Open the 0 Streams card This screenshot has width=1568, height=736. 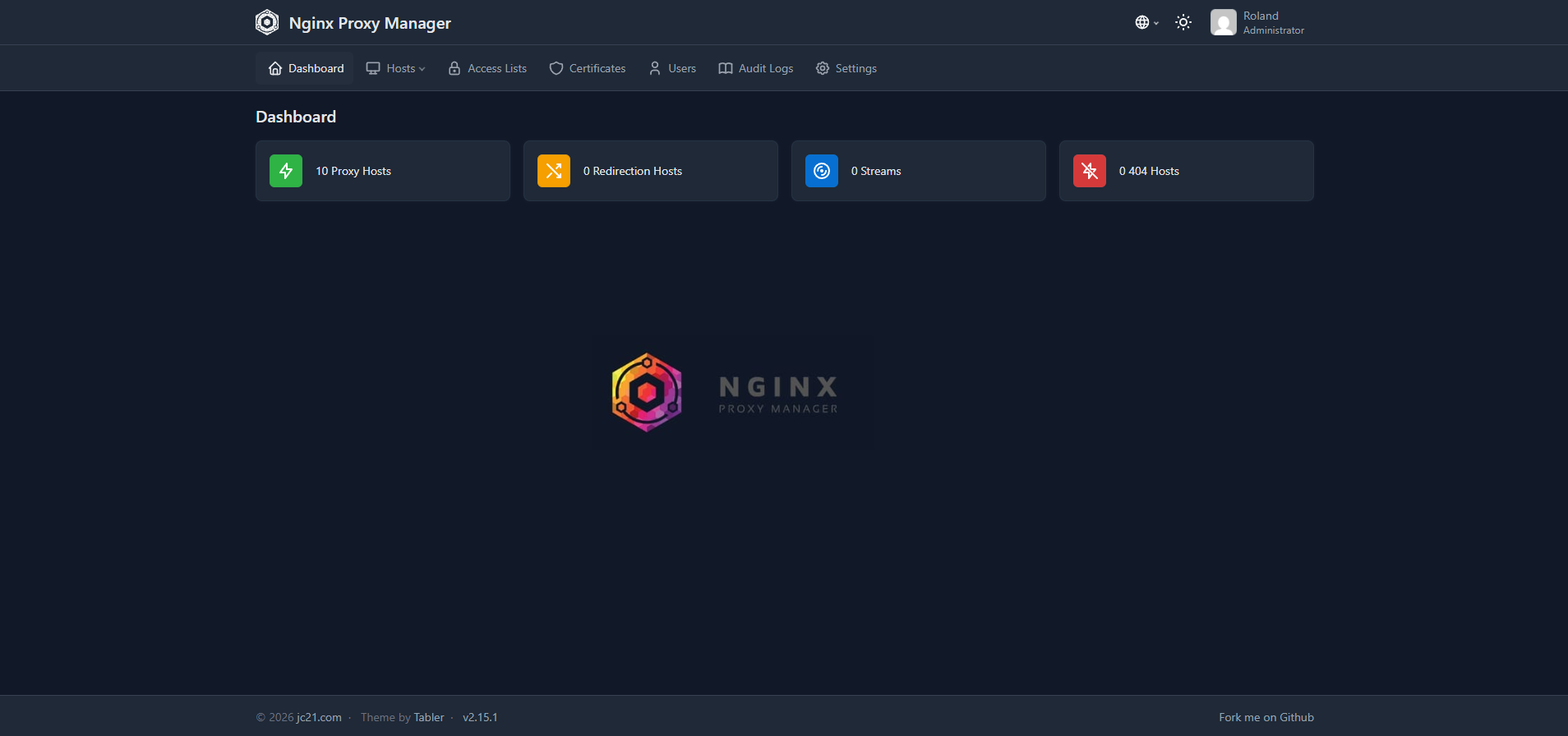[x=919, y=171]
